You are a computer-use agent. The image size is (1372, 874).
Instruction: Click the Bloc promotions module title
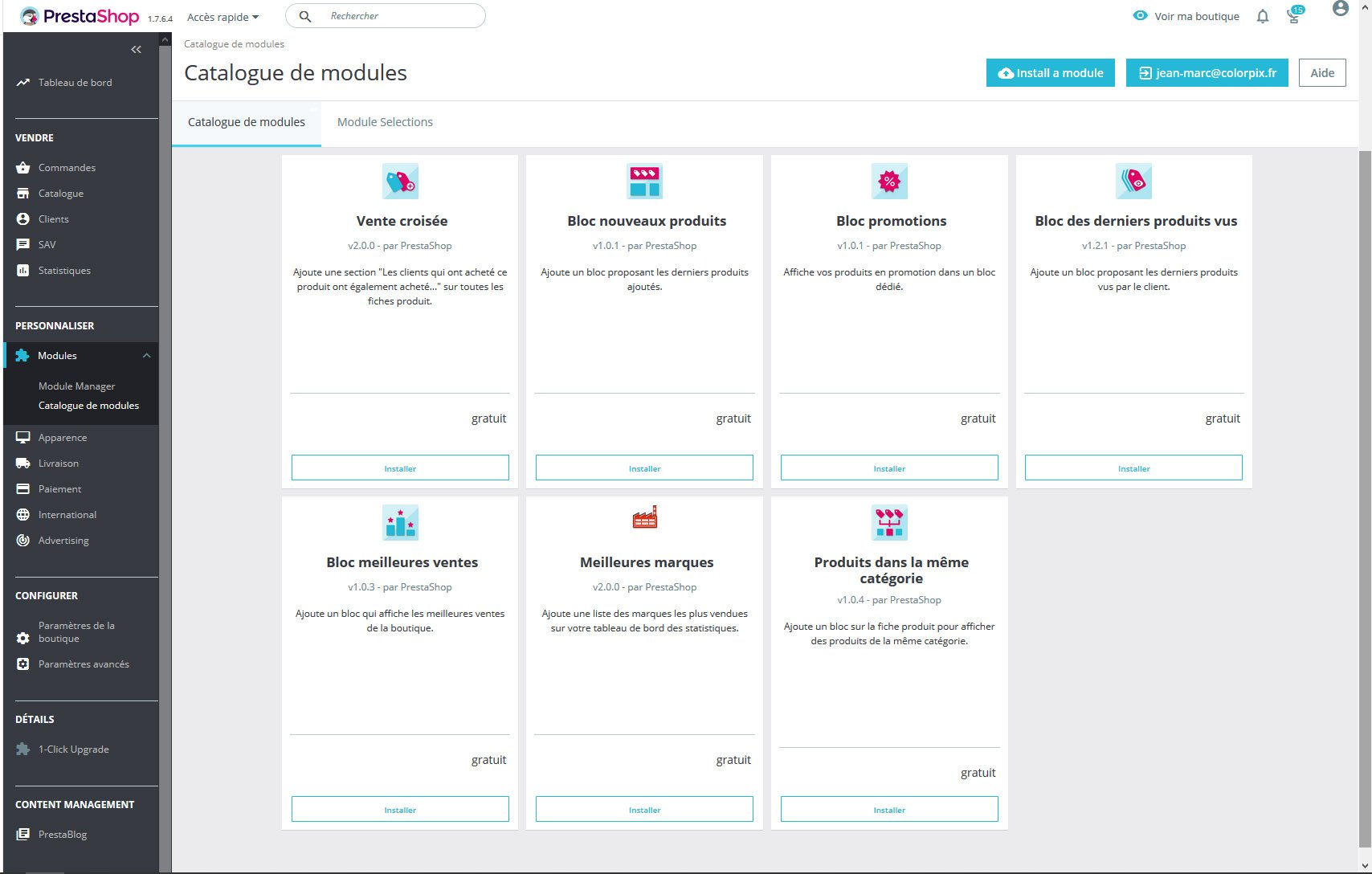point(891,221)
